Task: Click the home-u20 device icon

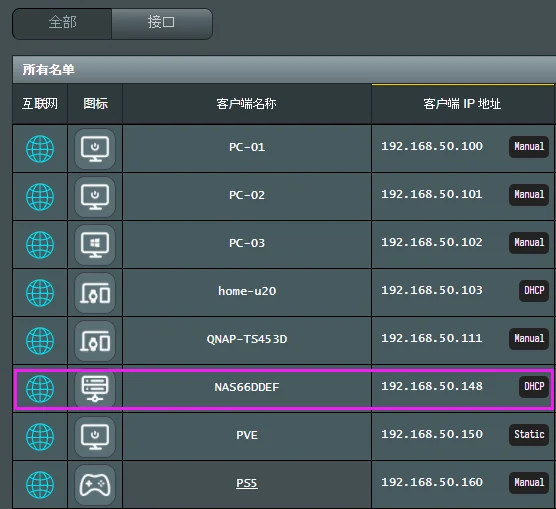Action: (95, 293)
